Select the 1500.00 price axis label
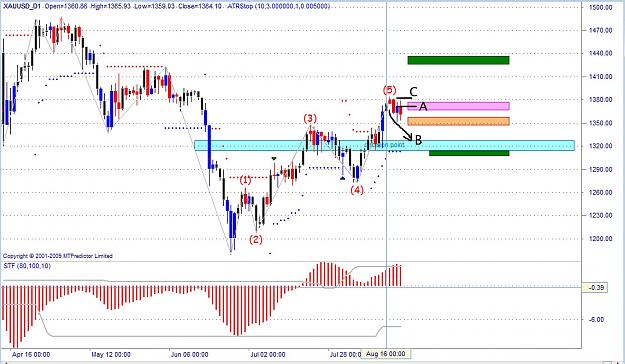The image size is (625, 364). [x=600, y=7]
